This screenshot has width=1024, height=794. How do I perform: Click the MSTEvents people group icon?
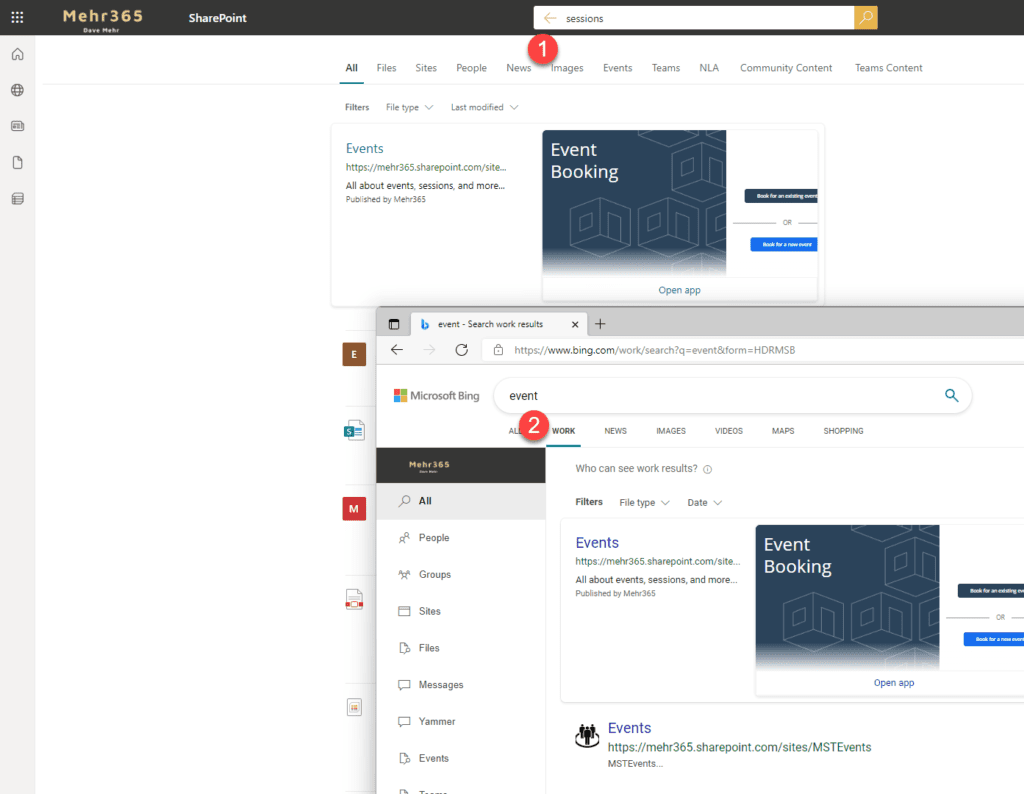tap(587, 735)
